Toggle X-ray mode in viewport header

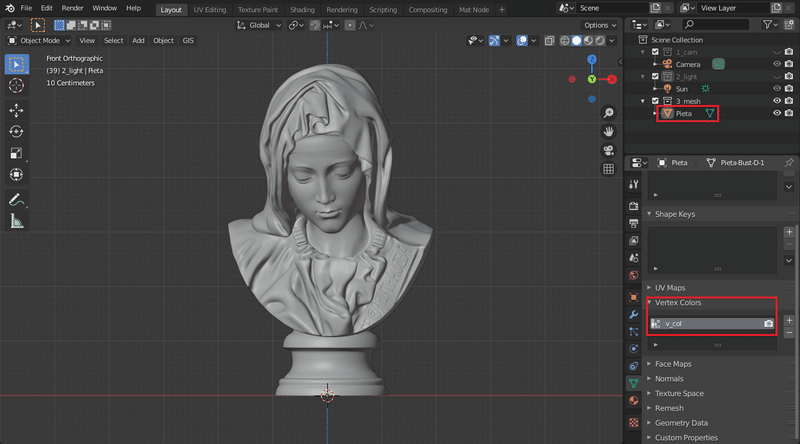click(549, 41)
